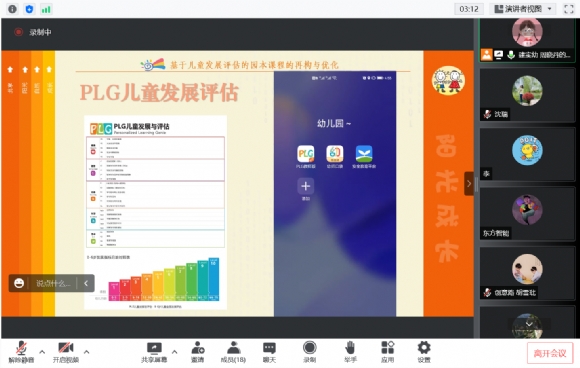Select the 东方智能 participant tile

pos(527,215)
